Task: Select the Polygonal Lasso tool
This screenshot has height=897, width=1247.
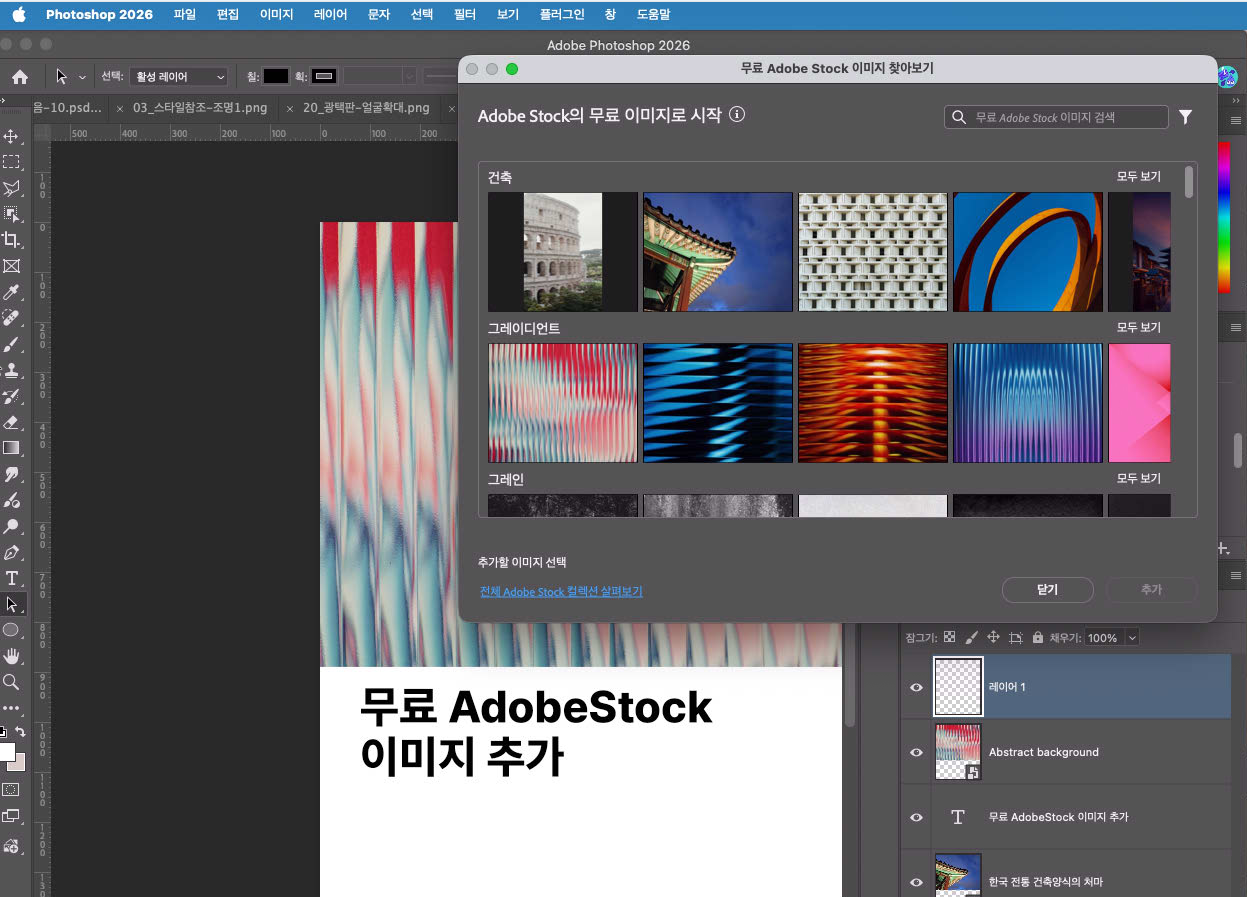Action: point(12,188)
